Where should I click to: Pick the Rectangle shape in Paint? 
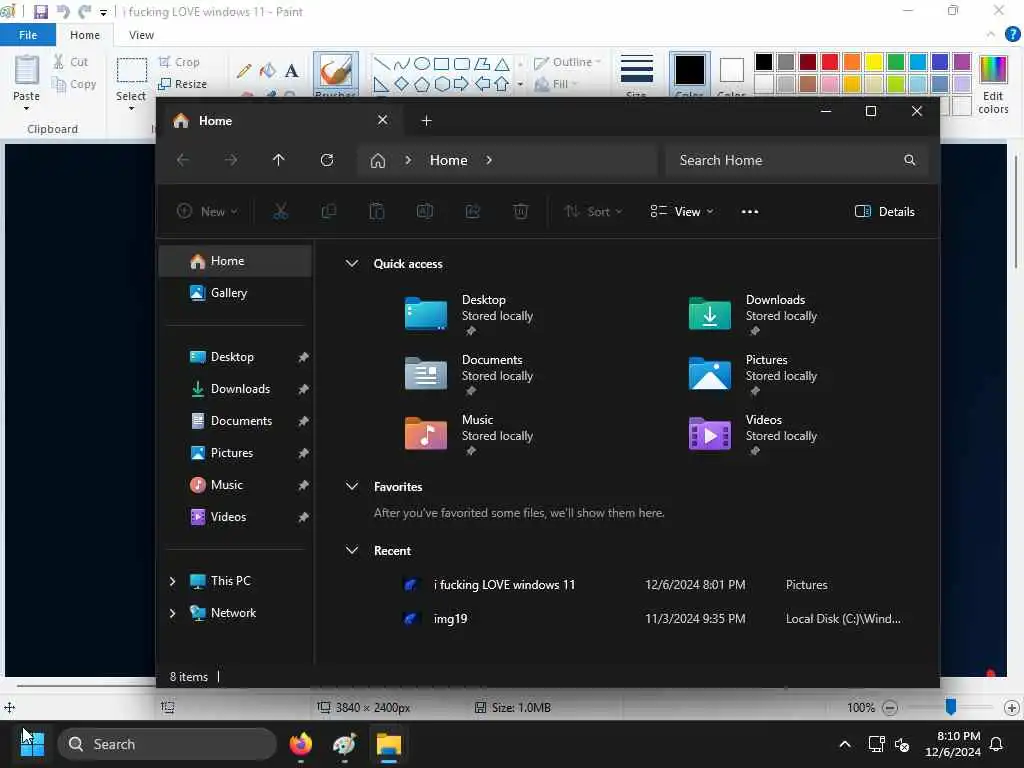(x=441, y=63)
